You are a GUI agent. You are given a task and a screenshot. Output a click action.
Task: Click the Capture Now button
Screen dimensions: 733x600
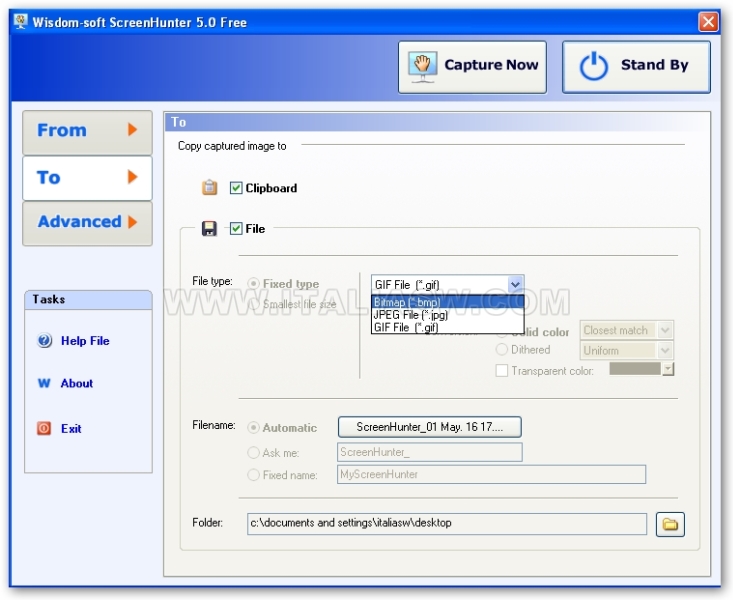(472, 67)
